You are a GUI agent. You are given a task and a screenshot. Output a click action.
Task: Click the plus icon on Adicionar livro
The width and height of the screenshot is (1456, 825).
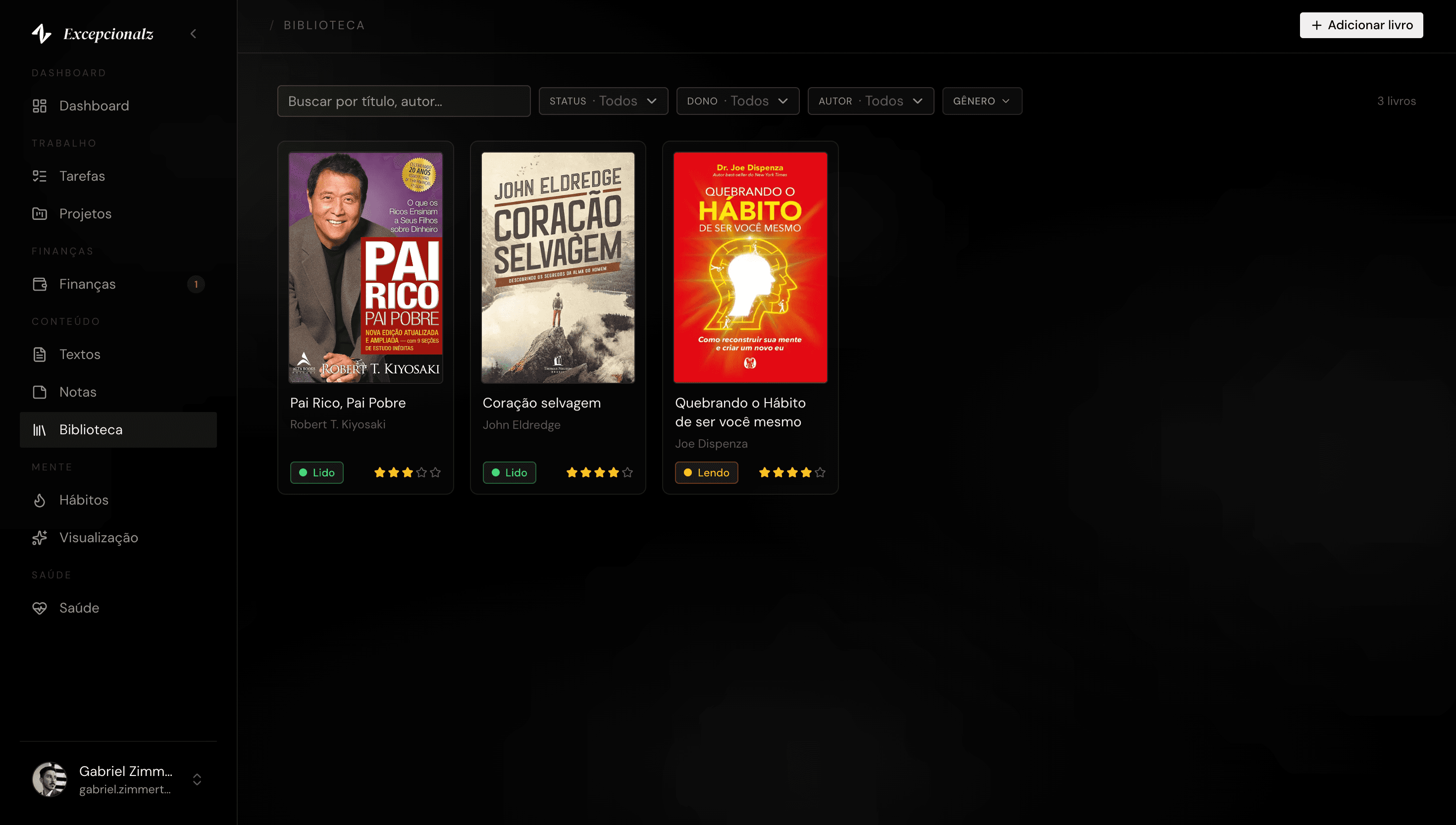(1317, 25)
